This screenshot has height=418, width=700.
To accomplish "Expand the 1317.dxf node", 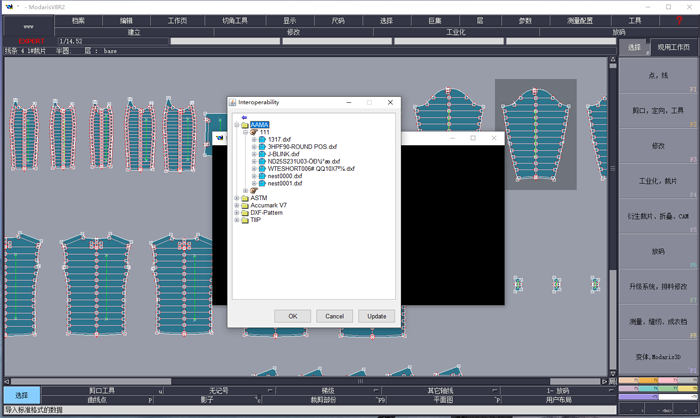I will 254,139.
